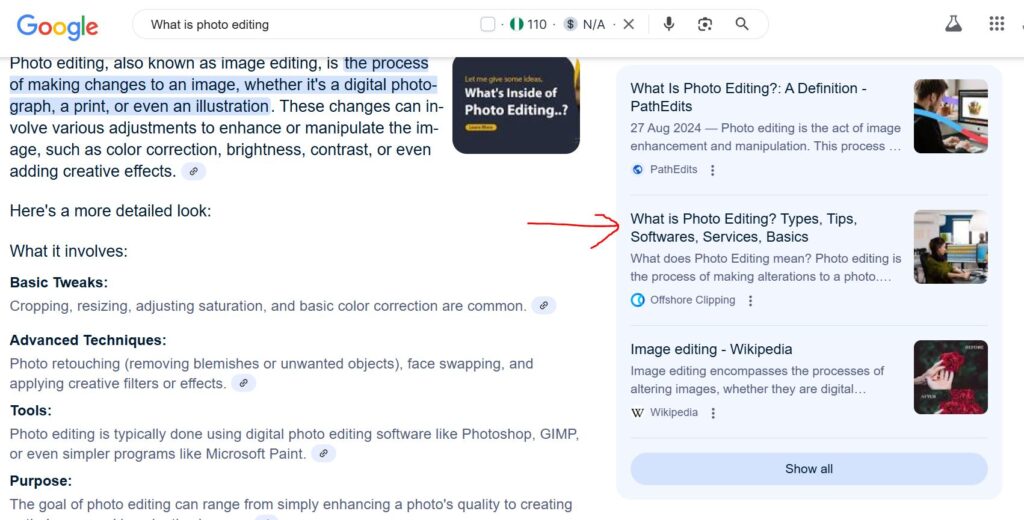Click the 'Purpose:' heading text
This screenshot has height=520, width=1024.
click(x=40, y=481)
